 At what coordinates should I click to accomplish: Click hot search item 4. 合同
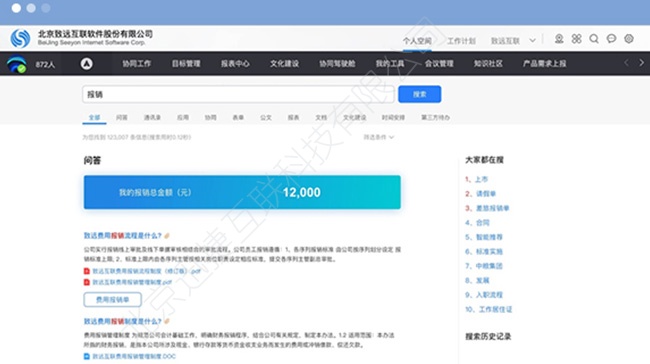click(477, 223)
